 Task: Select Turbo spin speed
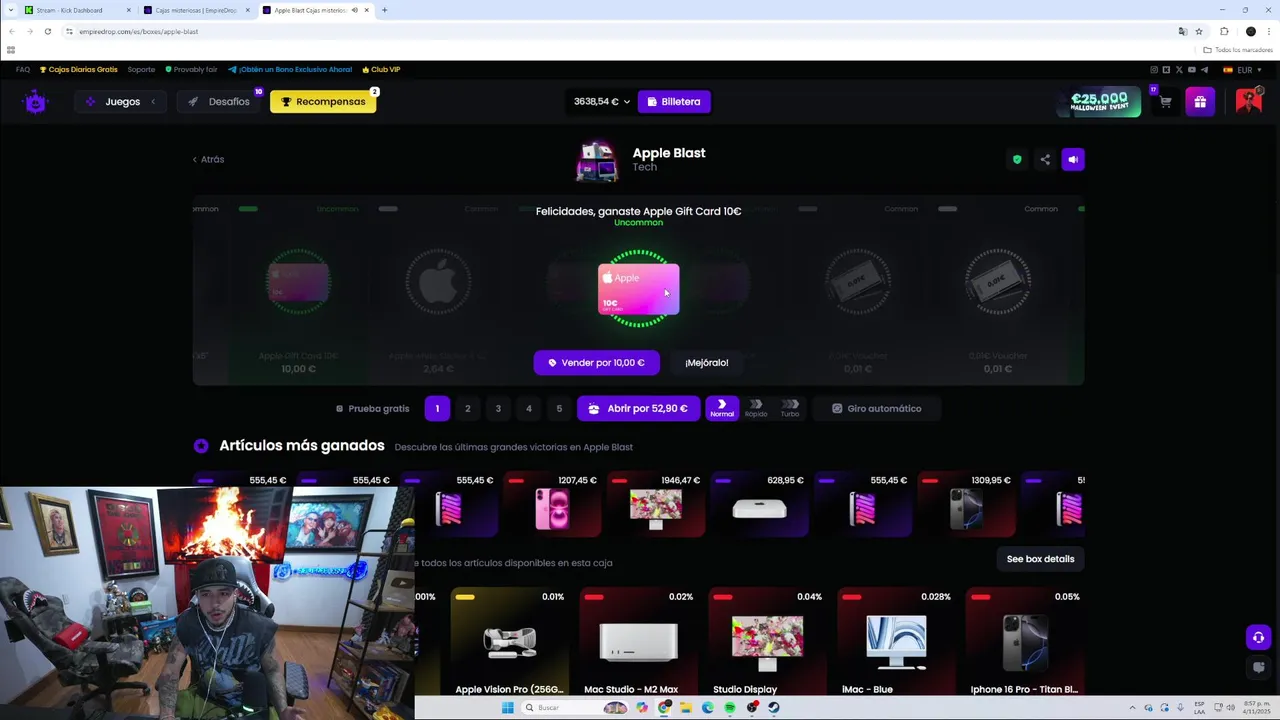click(790, 408)
